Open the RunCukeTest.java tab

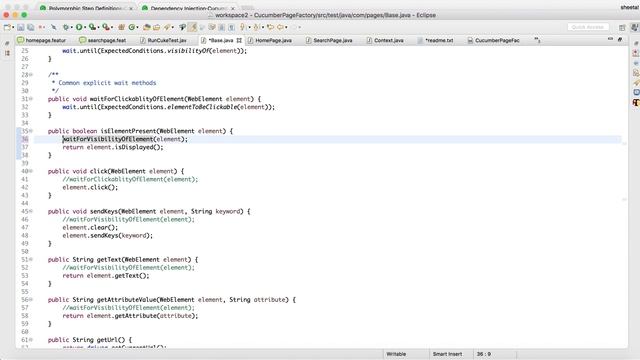(x=163, y=40)
